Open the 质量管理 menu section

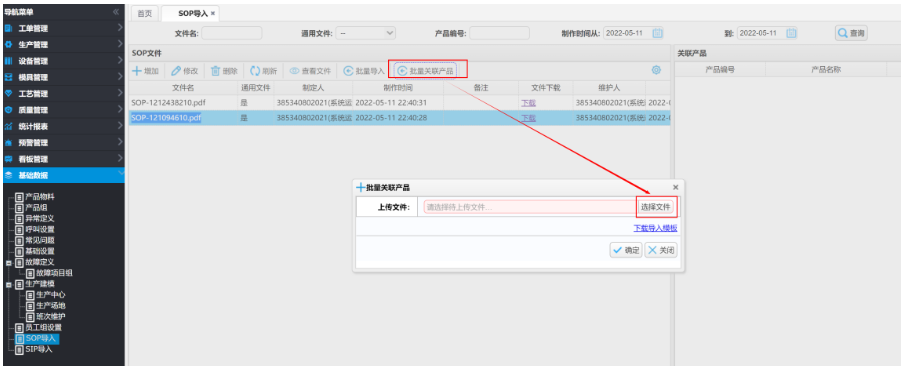(62, 110)
